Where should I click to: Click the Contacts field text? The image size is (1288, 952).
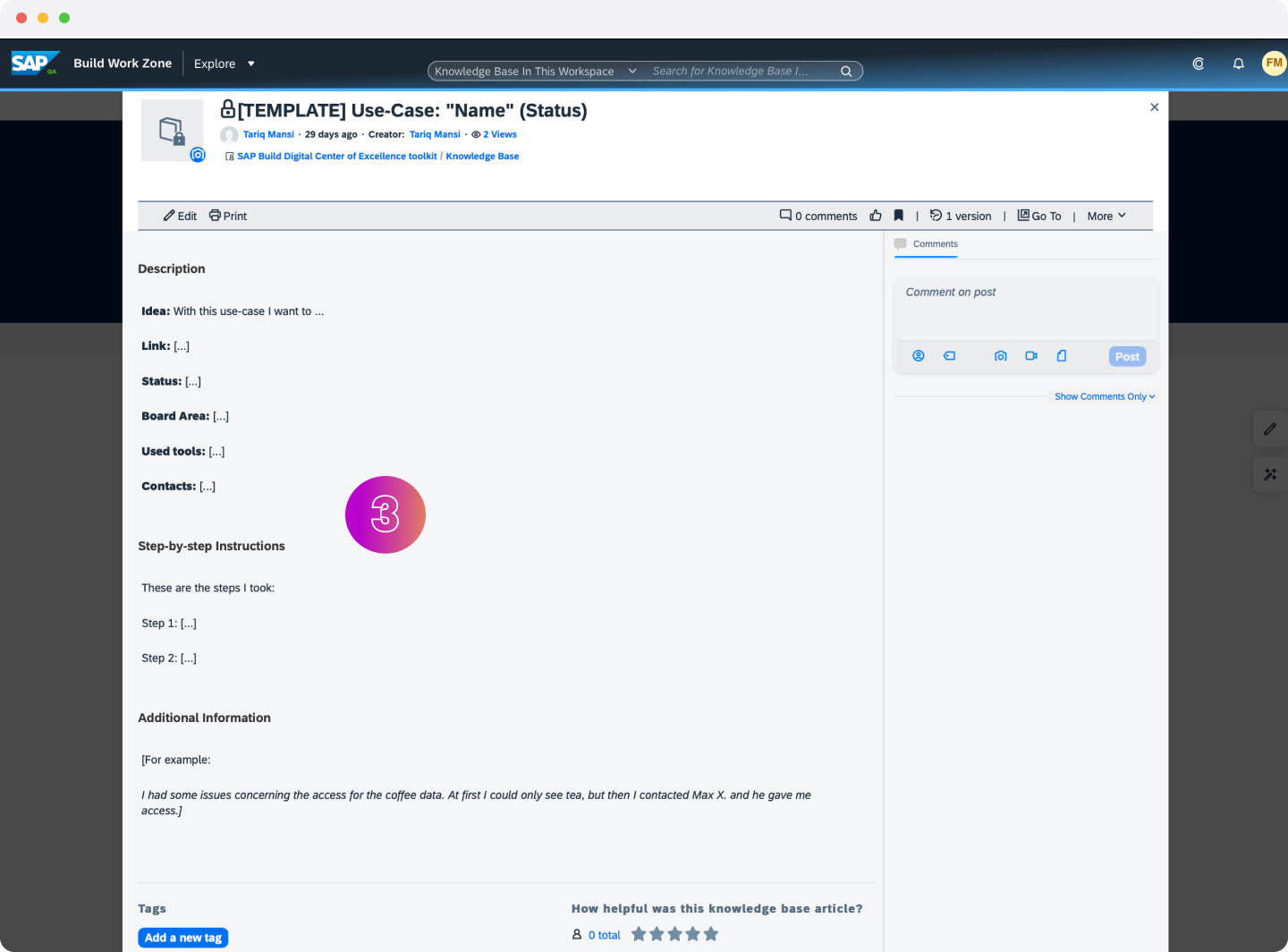[x=179, y=486]
